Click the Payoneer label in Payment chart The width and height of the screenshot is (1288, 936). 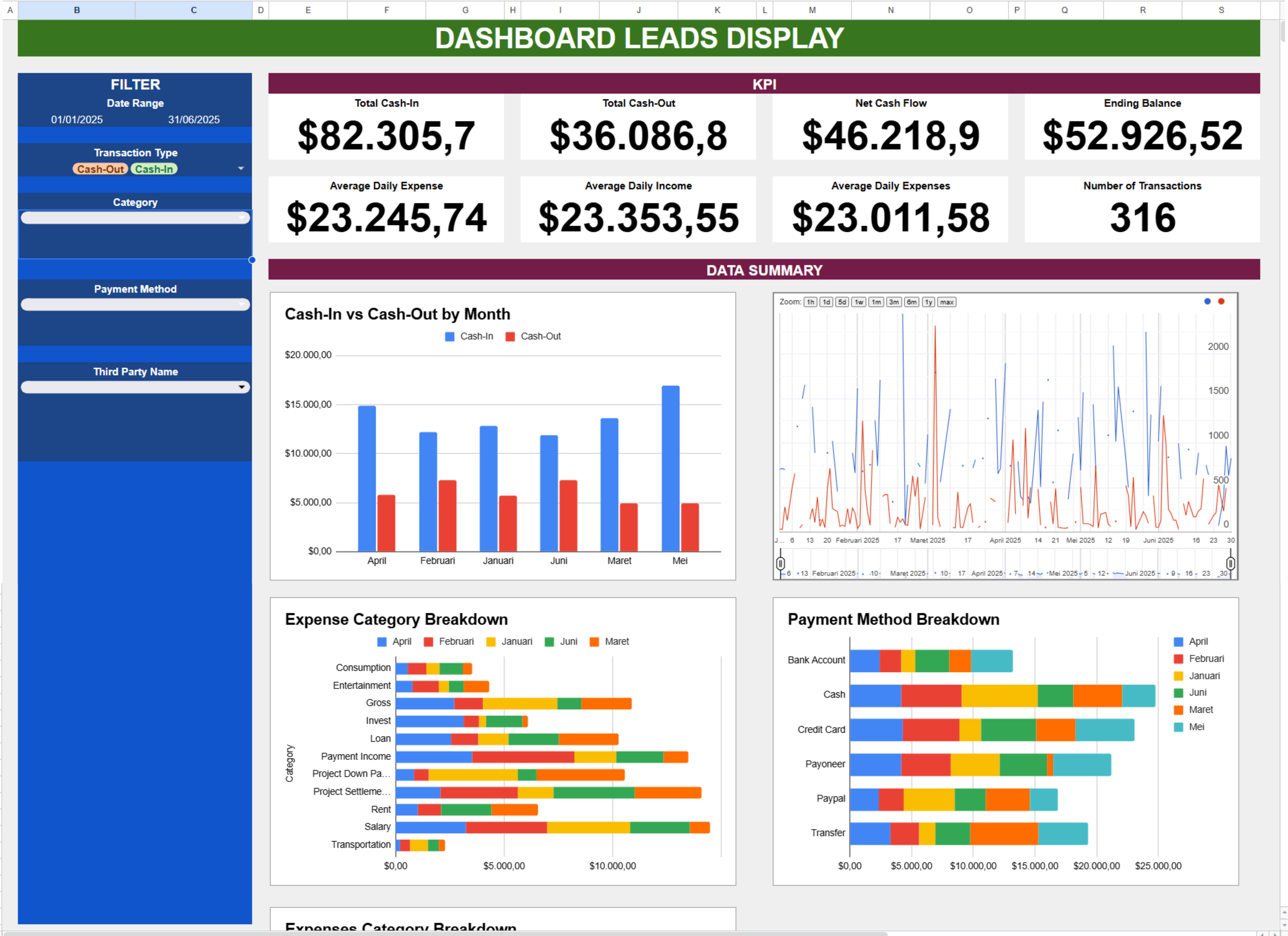[x=825, y=764]
